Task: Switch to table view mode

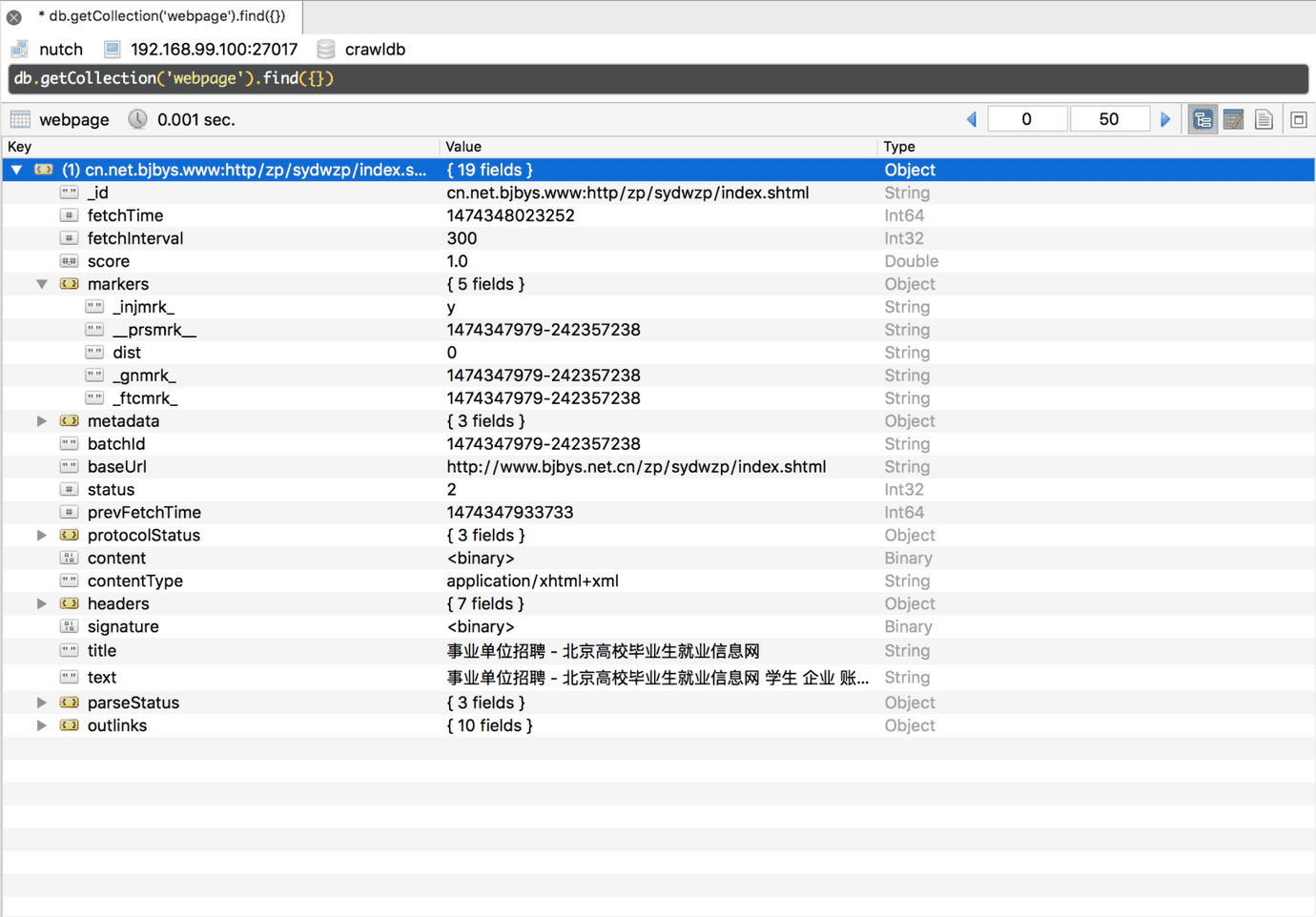Action: pos(1233,118)
